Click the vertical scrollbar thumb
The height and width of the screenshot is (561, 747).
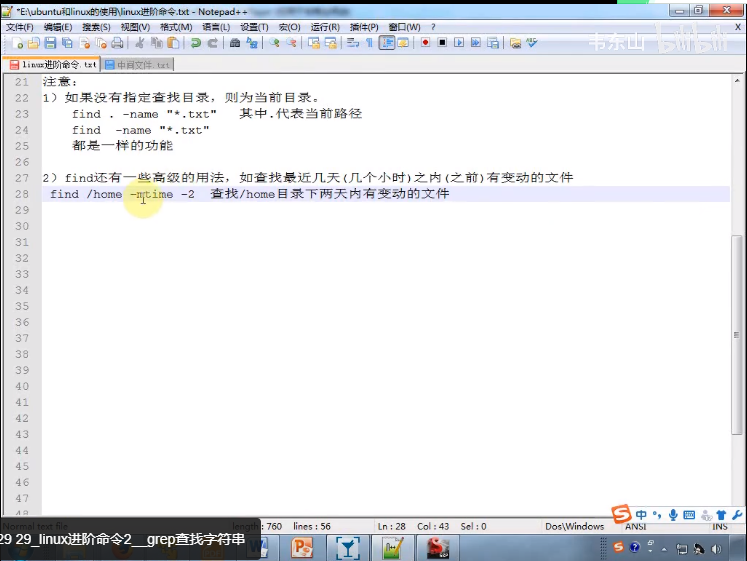coord(737,335)
